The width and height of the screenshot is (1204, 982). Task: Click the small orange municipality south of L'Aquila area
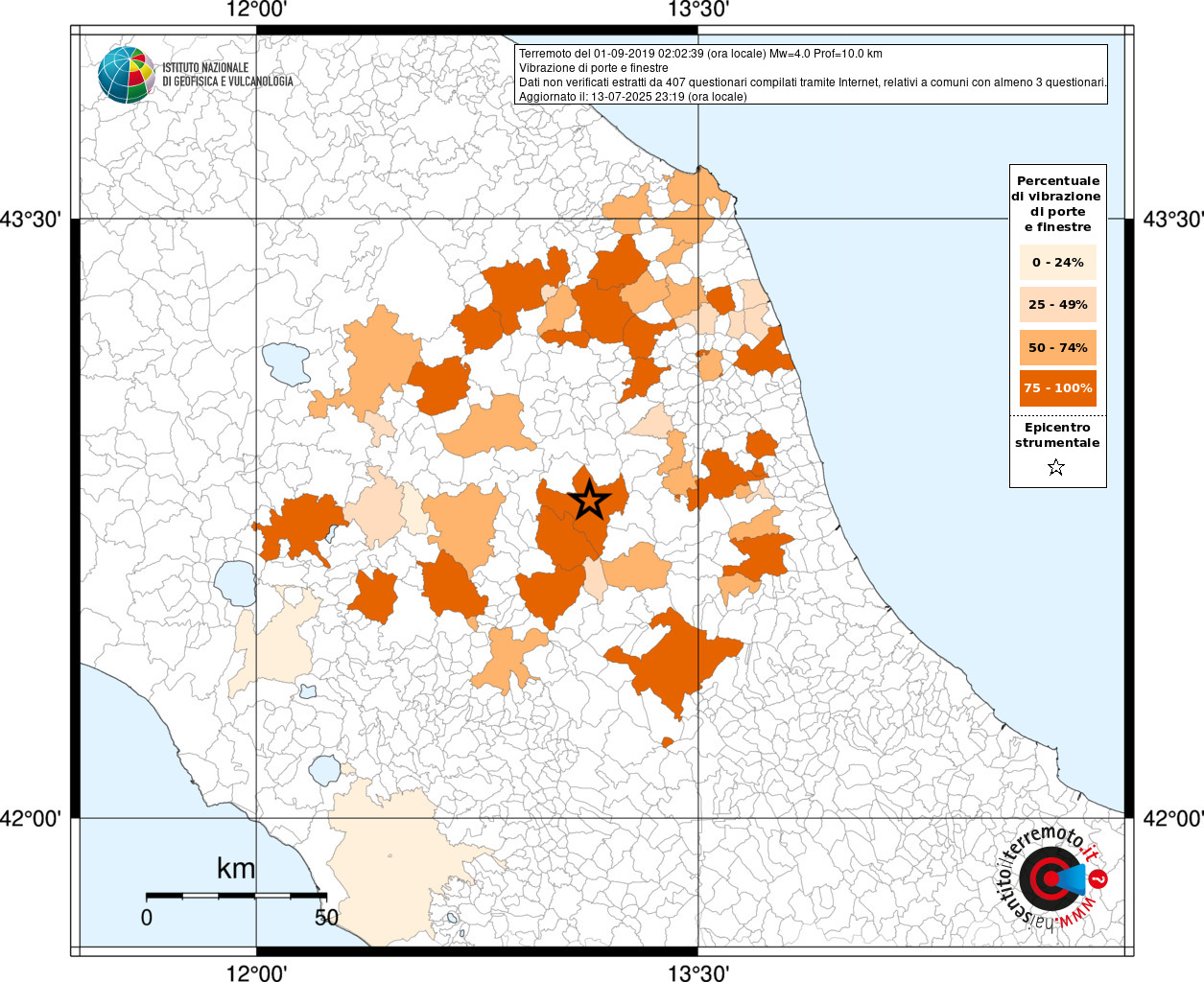pos(668,742)
